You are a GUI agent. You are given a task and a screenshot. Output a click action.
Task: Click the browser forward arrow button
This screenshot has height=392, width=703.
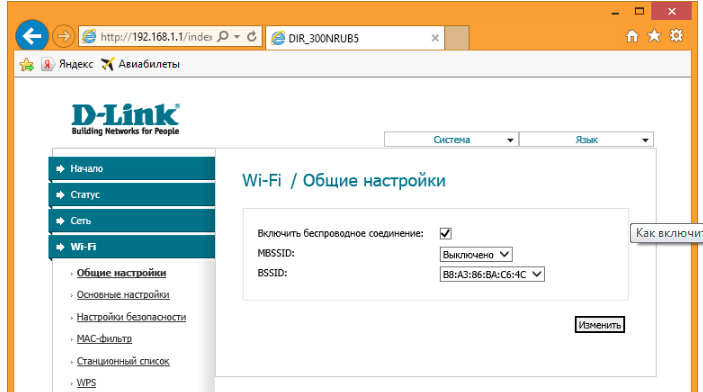click(x=63, y=36)
